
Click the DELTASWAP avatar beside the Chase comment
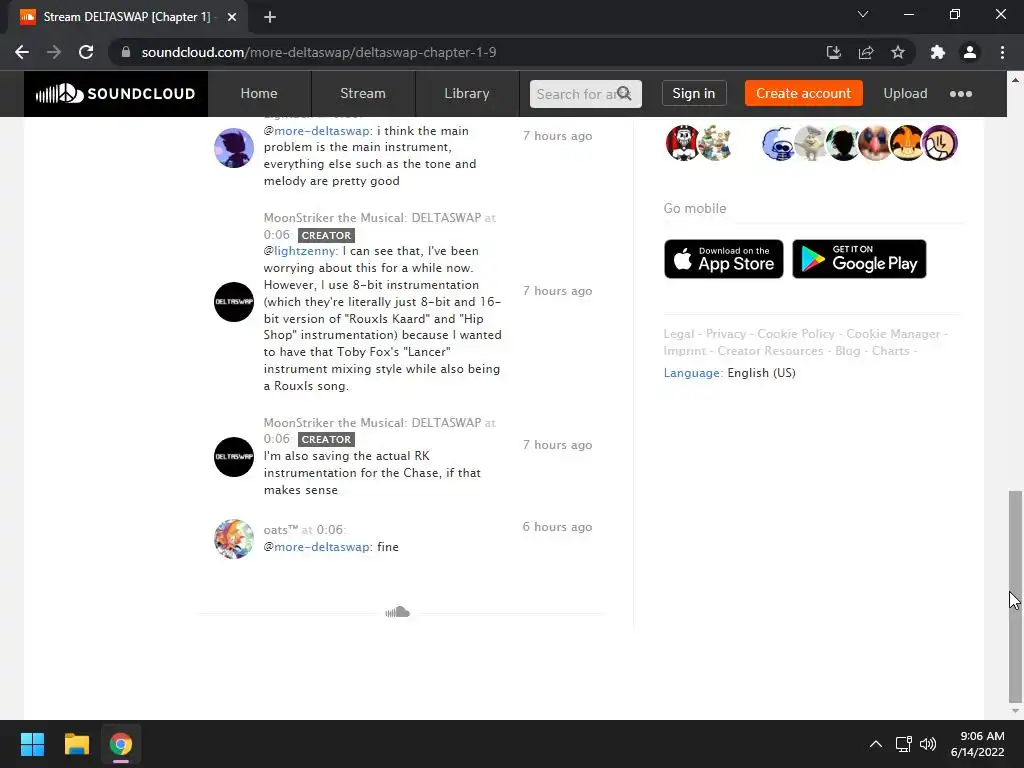[234, 456]
